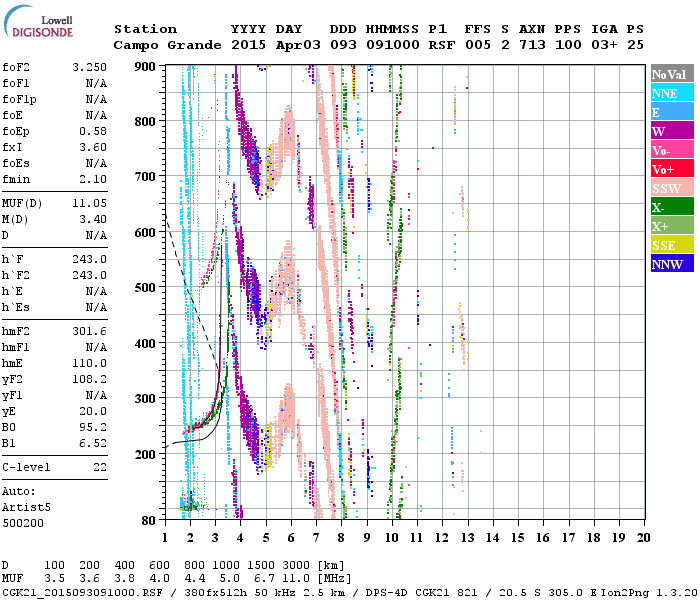Select the X- dark green legend swatch
This screenshot has width=700, height=600.
point(672,207)
